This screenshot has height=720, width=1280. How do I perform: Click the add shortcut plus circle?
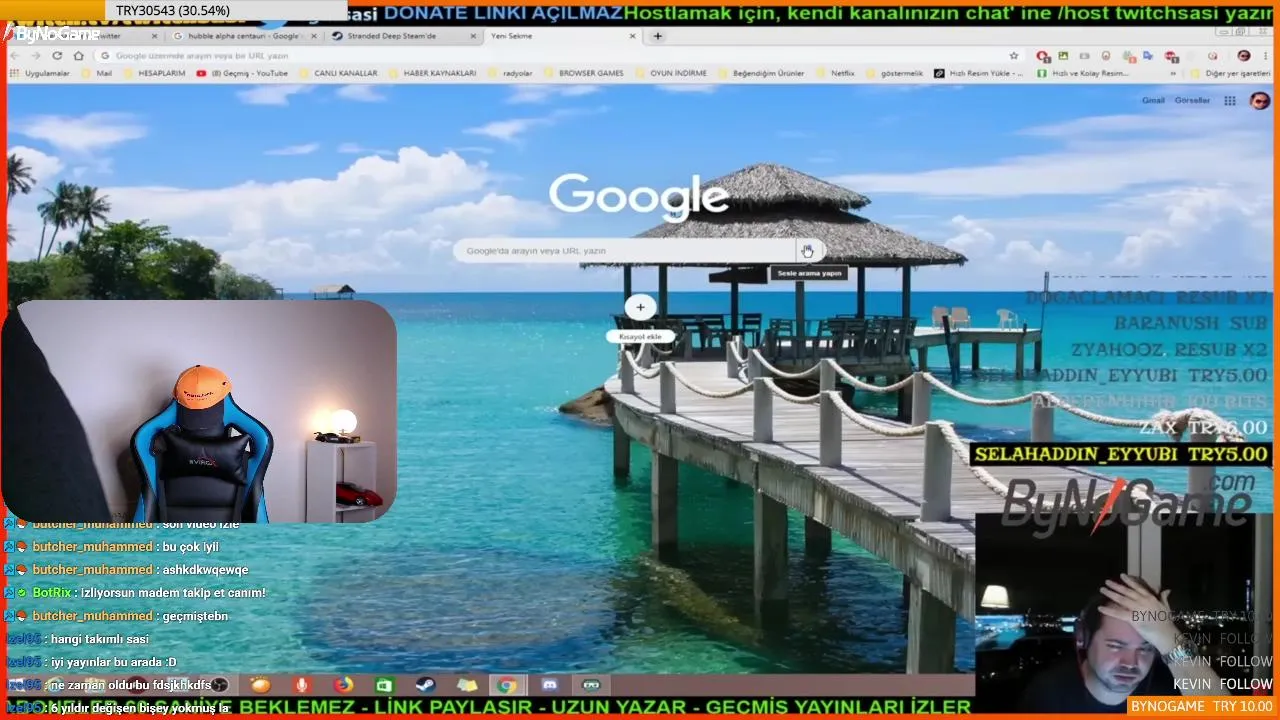tap(640, 307)
